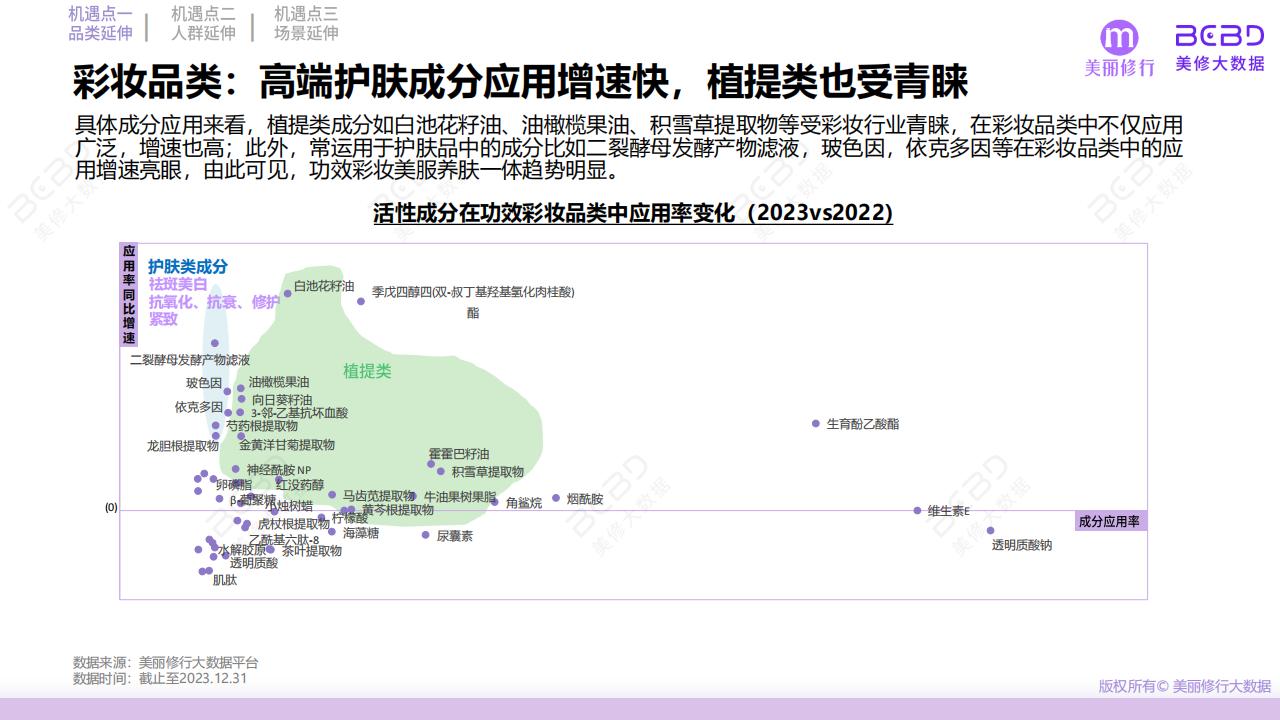
Task: Click the chart title 活性成分在功效彩妆品类中应用率变化
Action: [x=633, y=213]
